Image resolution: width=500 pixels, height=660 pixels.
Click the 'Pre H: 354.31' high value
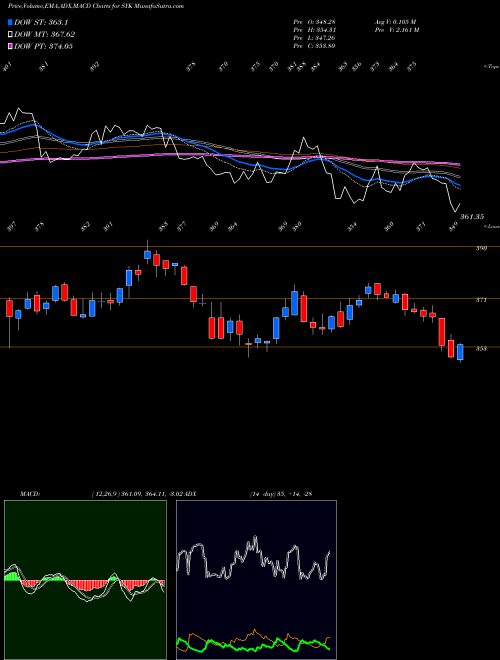click(314, 30)
